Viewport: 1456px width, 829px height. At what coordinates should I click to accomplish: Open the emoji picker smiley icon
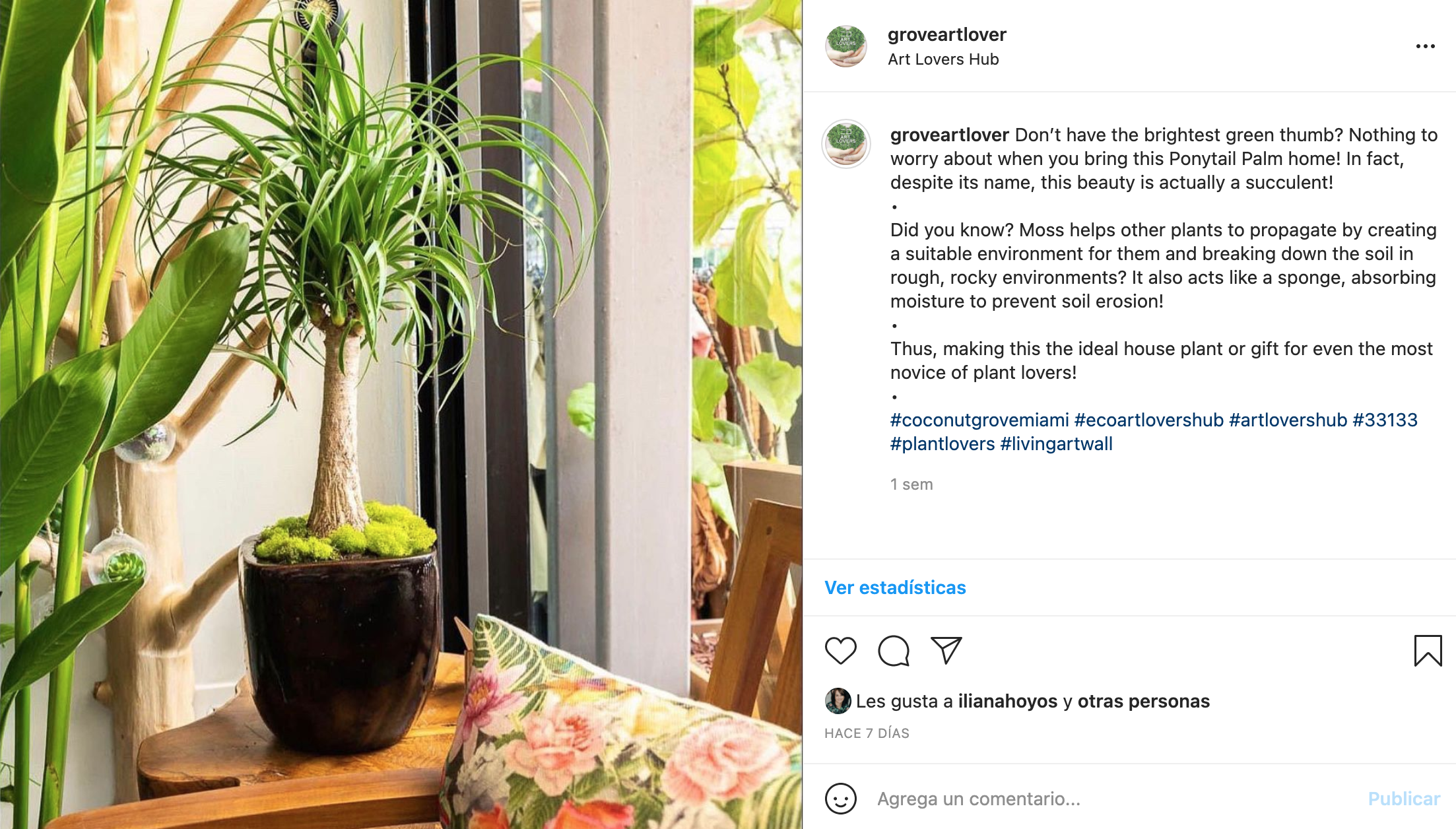coord(840,799)
